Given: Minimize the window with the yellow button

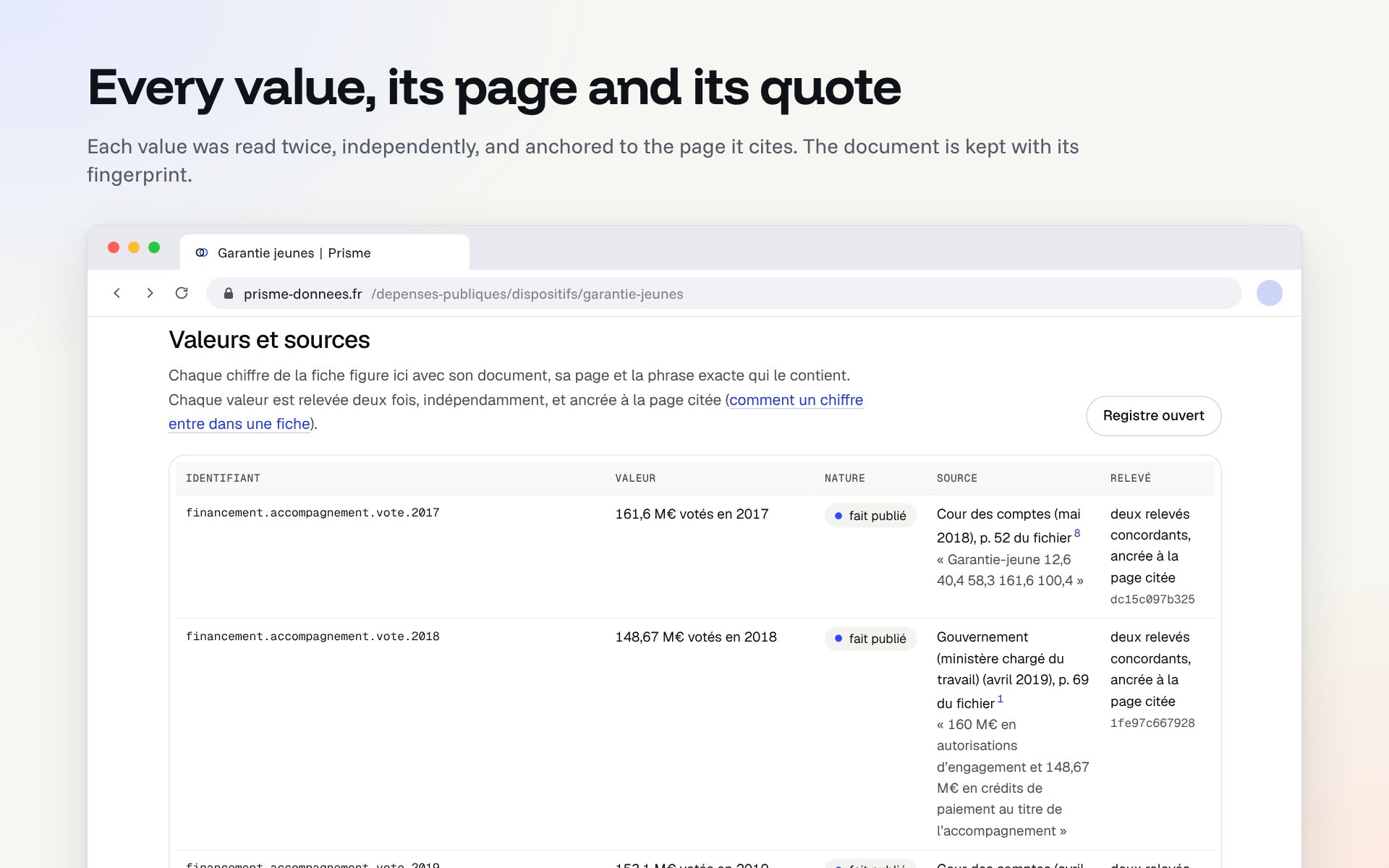Looking at the screenshot, I should coord(134,247).
